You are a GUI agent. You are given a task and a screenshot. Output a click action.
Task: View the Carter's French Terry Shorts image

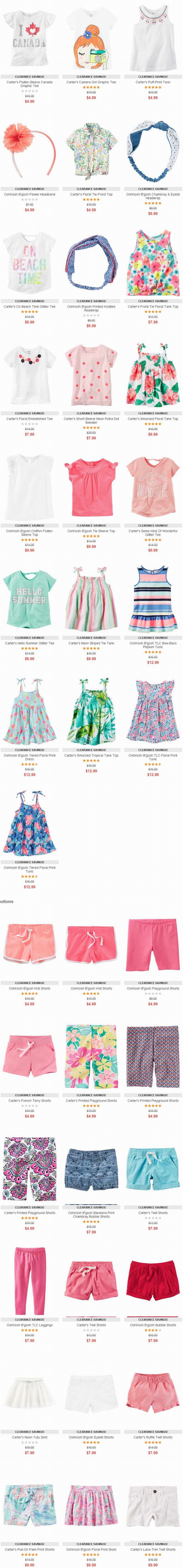tap(29, 1060)
